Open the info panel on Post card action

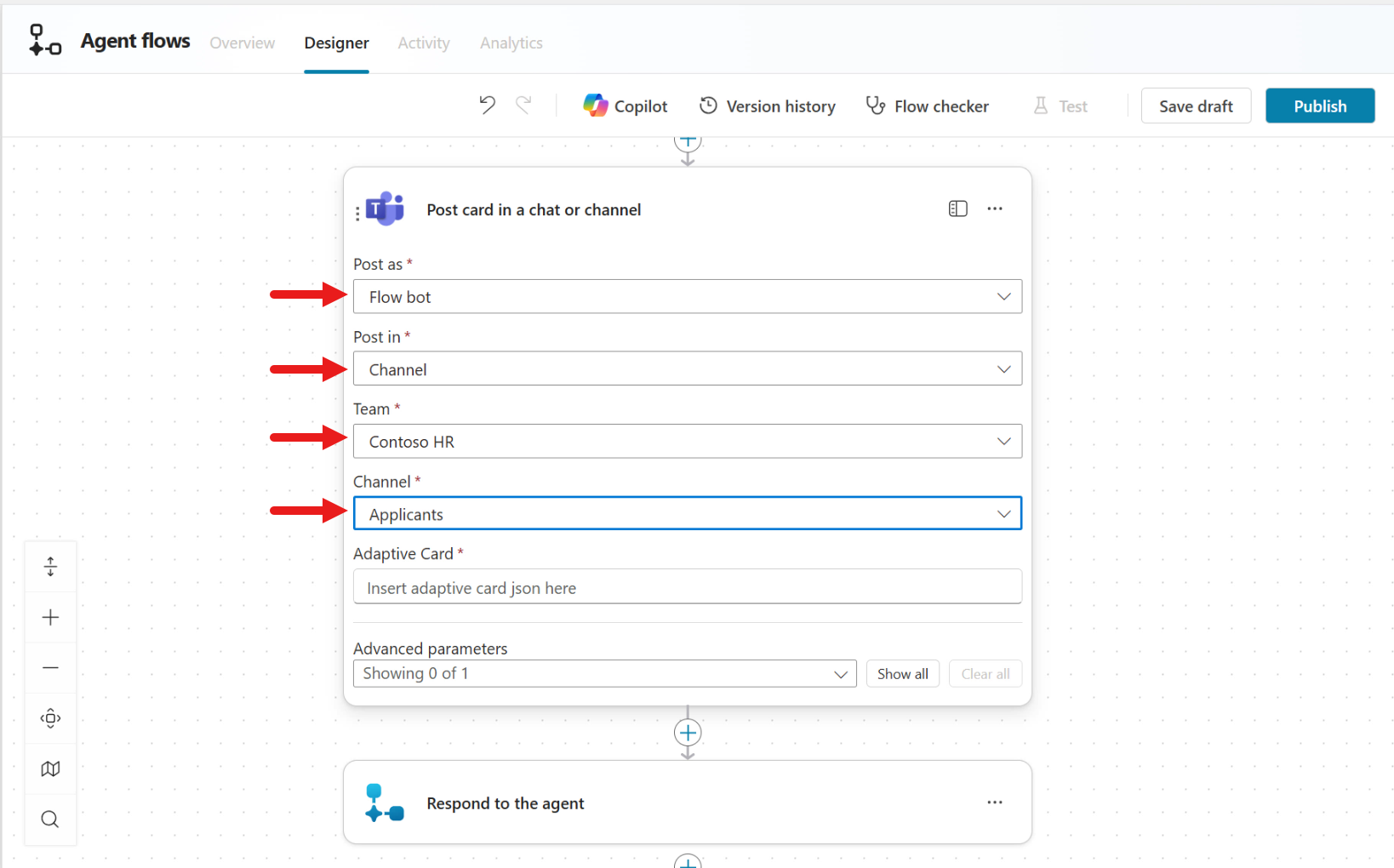[957, 208]
